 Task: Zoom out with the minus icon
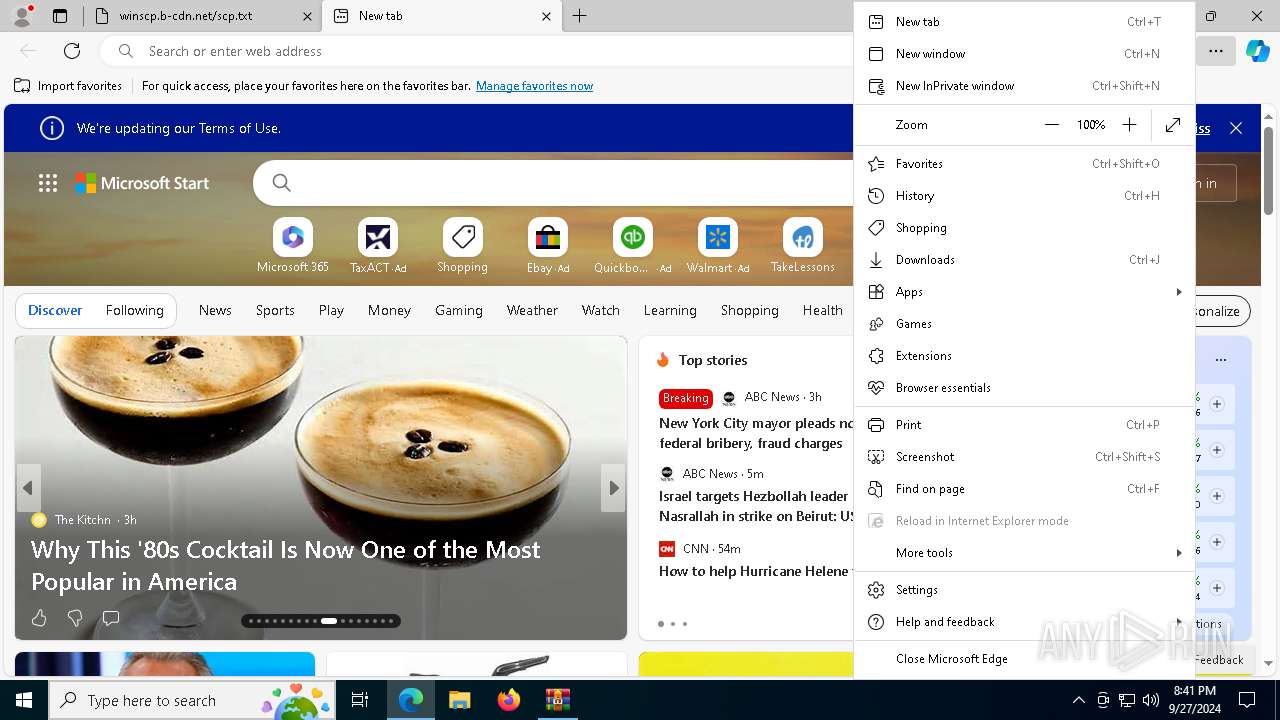1051,125
